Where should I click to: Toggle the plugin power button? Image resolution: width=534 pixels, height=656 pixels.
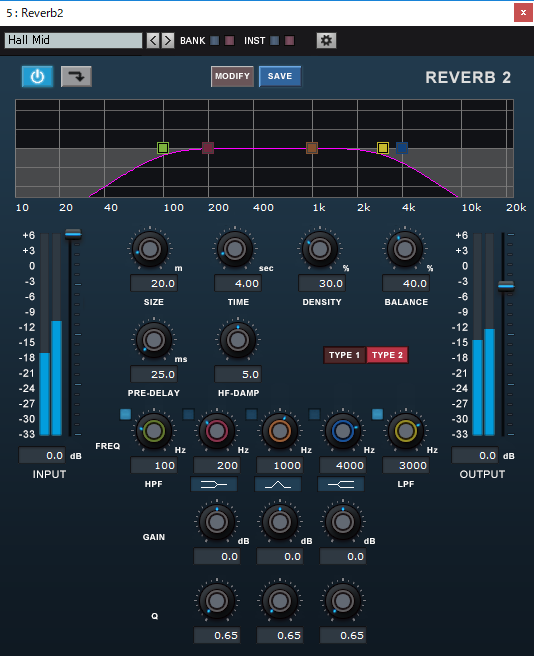coord(37,77)
